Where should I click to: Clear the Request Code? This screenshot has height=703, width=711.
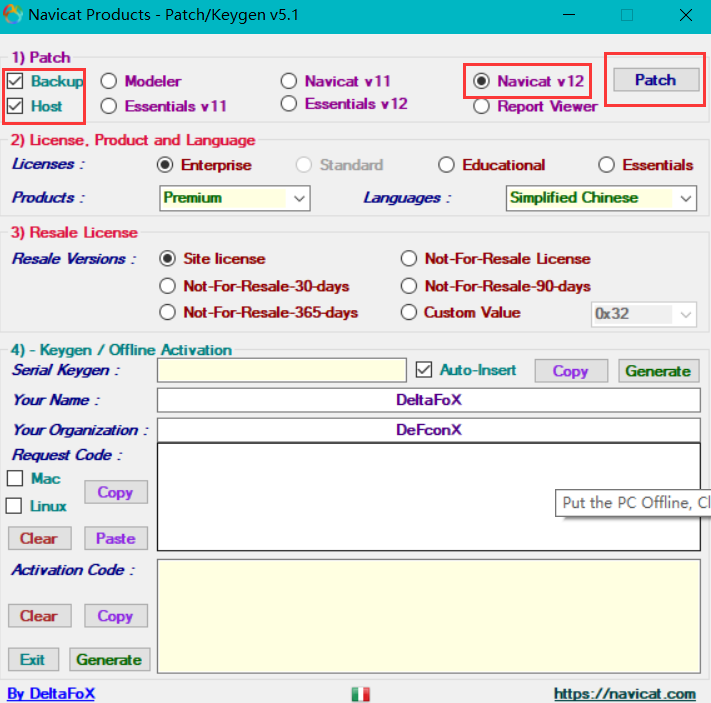tap(39, 538)
